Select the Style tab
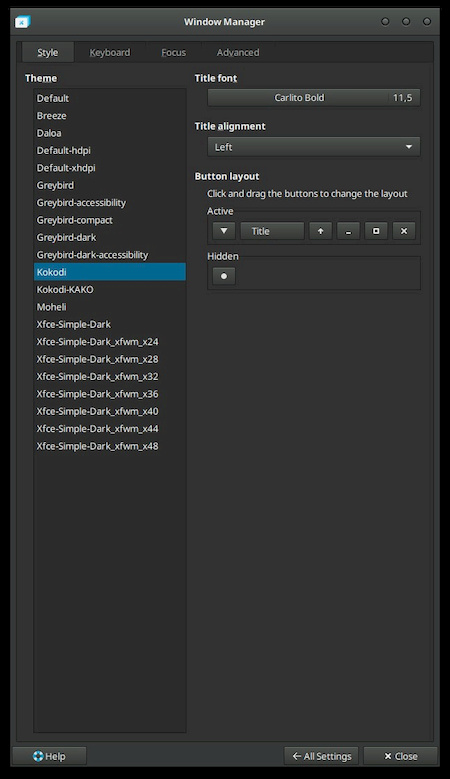450x779 pixels. tap(48, 53)
